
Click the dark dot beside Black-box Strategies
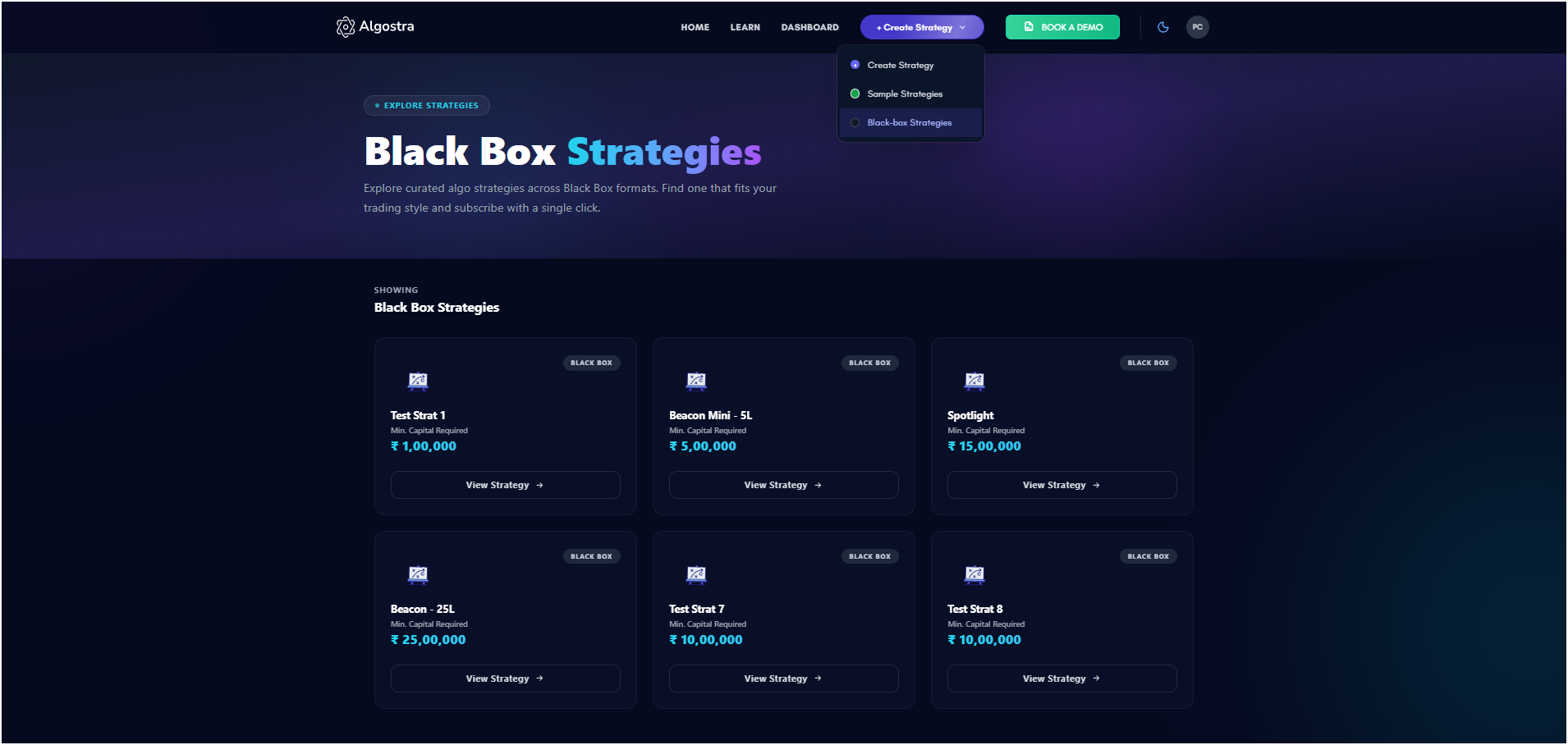pyautogui.click(x=855, y=122)
